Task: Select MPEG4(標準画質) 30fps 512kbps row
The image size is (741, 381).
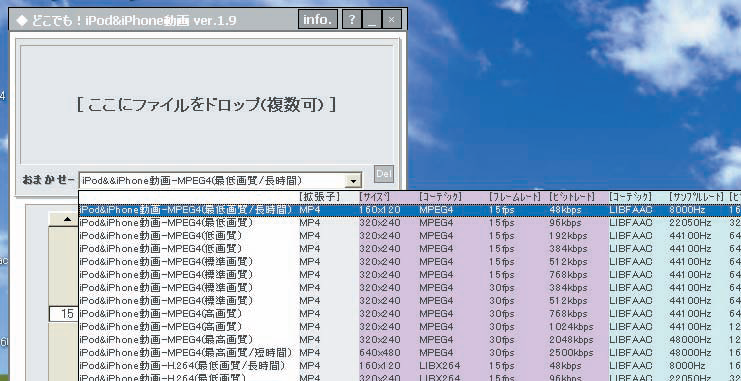Action: (410, 300)
